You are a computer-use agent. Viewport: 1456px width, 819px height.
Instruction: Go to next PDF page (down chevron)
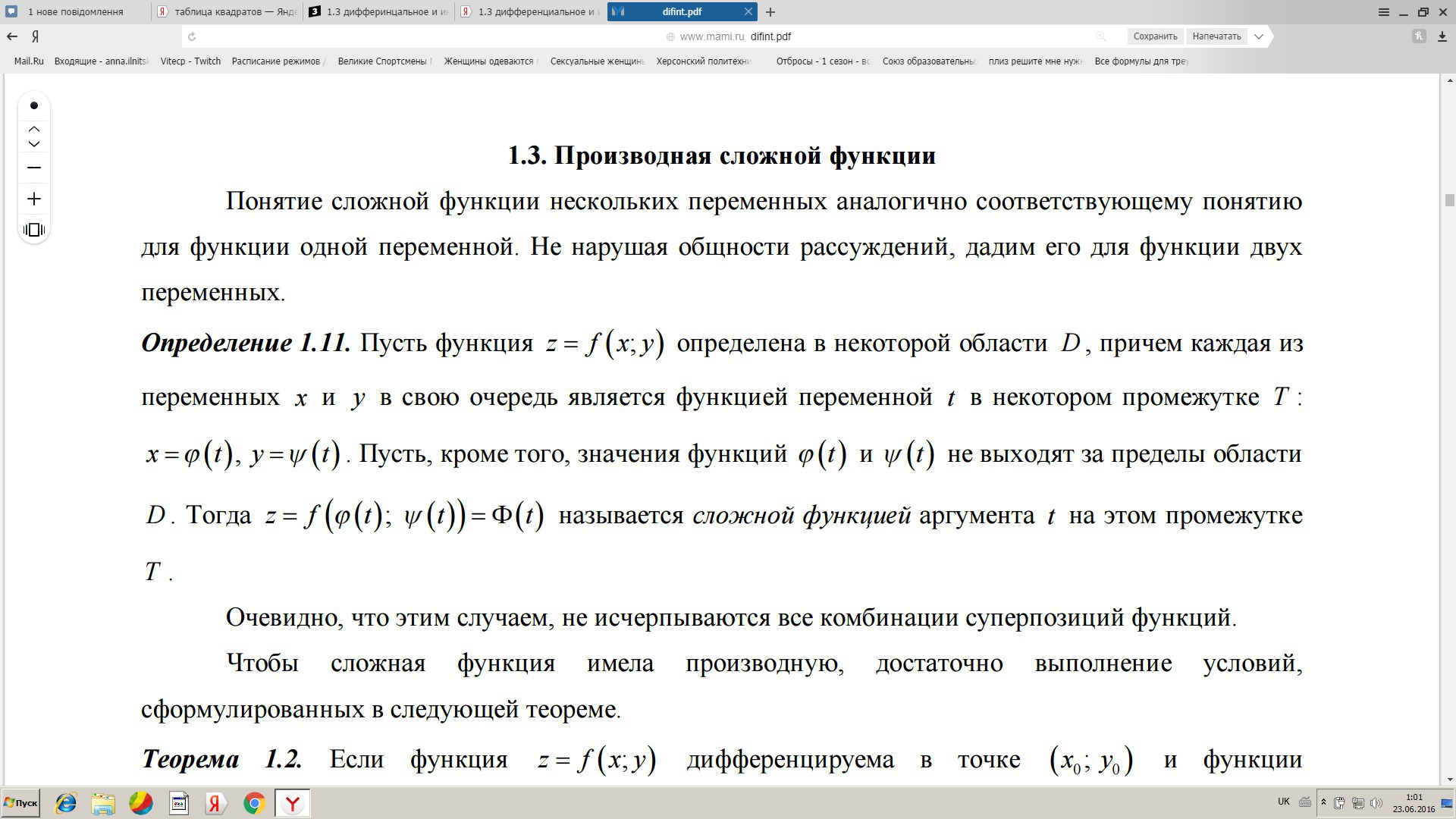click(x=34, y=144)
